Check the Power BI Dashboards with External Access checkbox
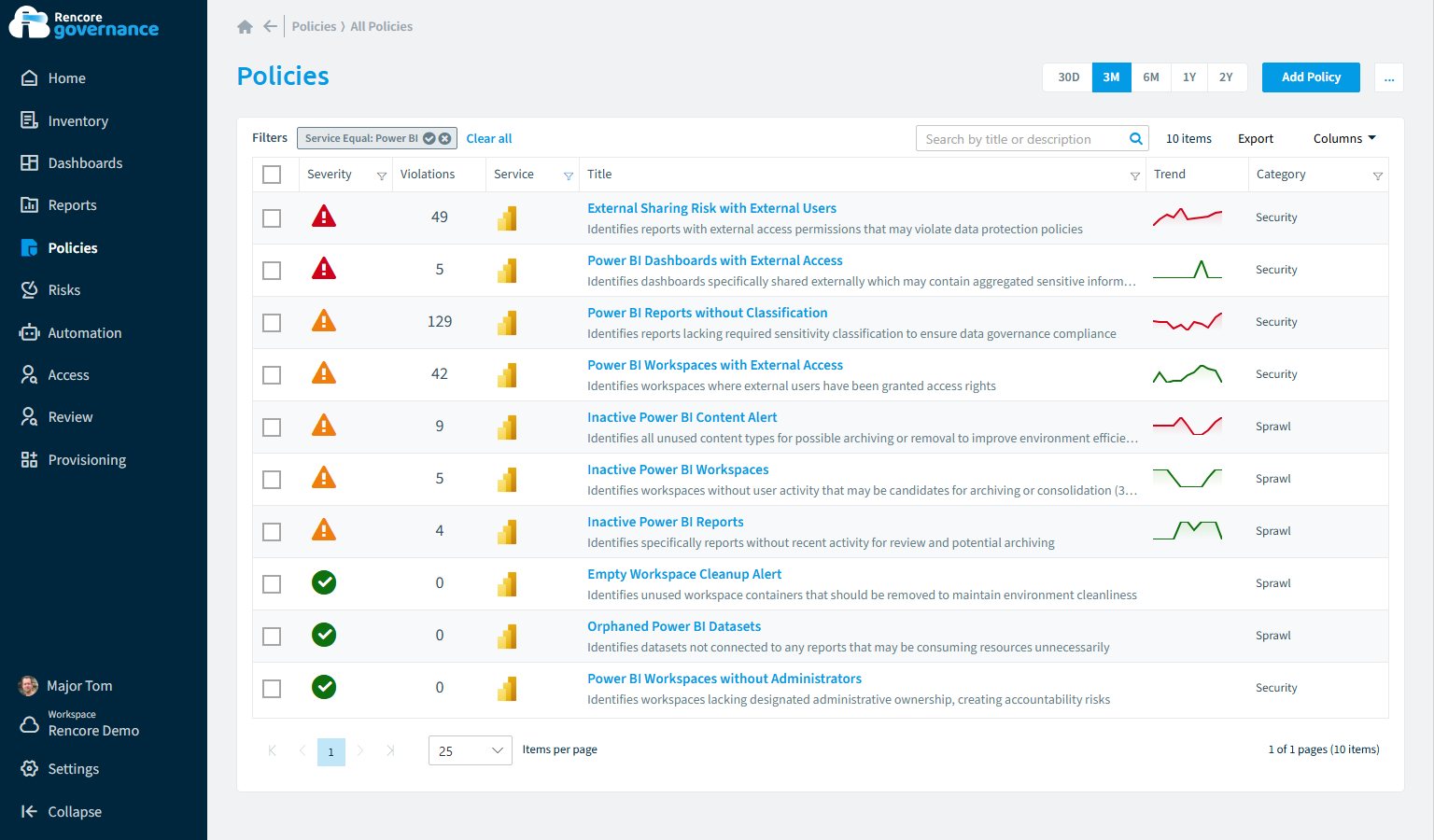Image resolution: width=1434 pixels, height=840 pixels. tap(272, 271)
